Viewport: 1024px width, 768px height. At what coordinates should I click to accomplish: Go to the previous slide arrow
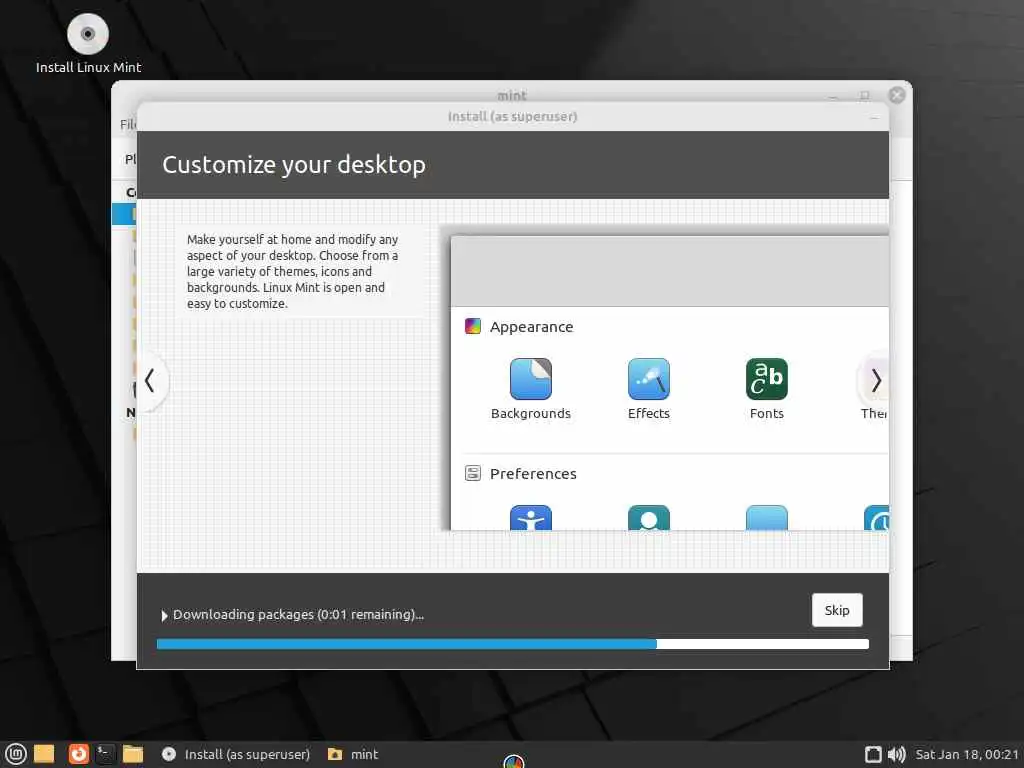150,380
